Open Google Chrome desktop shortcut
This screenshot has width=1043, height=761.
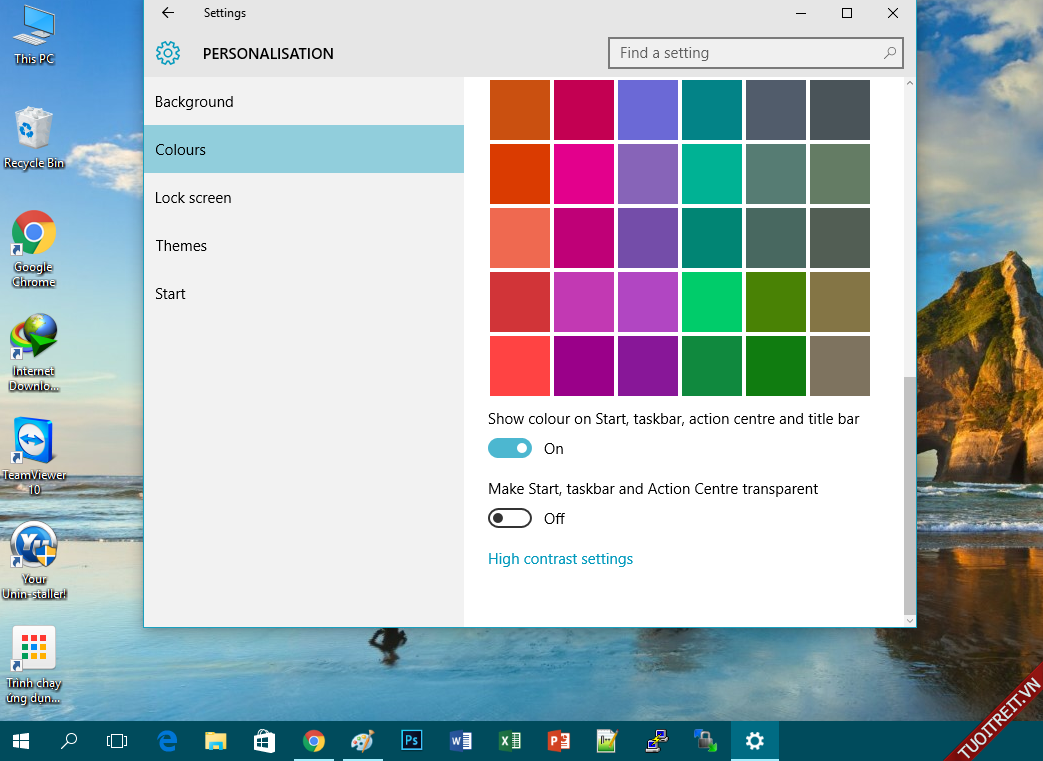coord(34,234)
